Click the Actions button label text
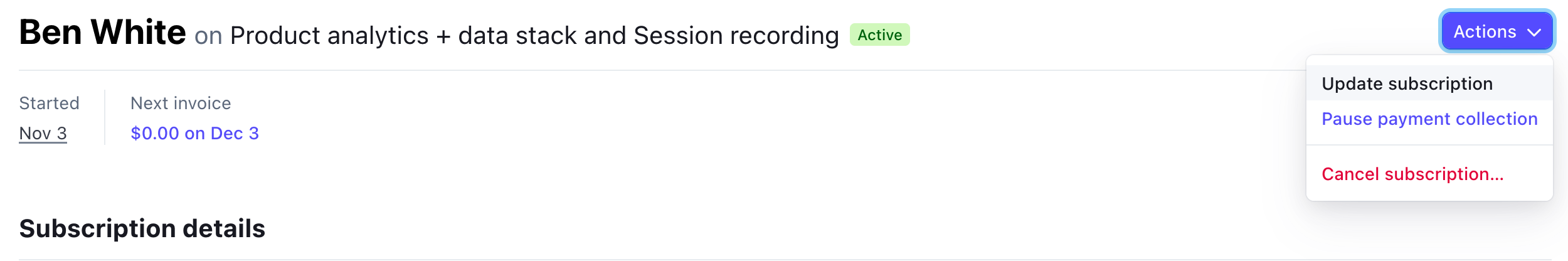This screenshot has height=261, width=1568. [1485, 32]
